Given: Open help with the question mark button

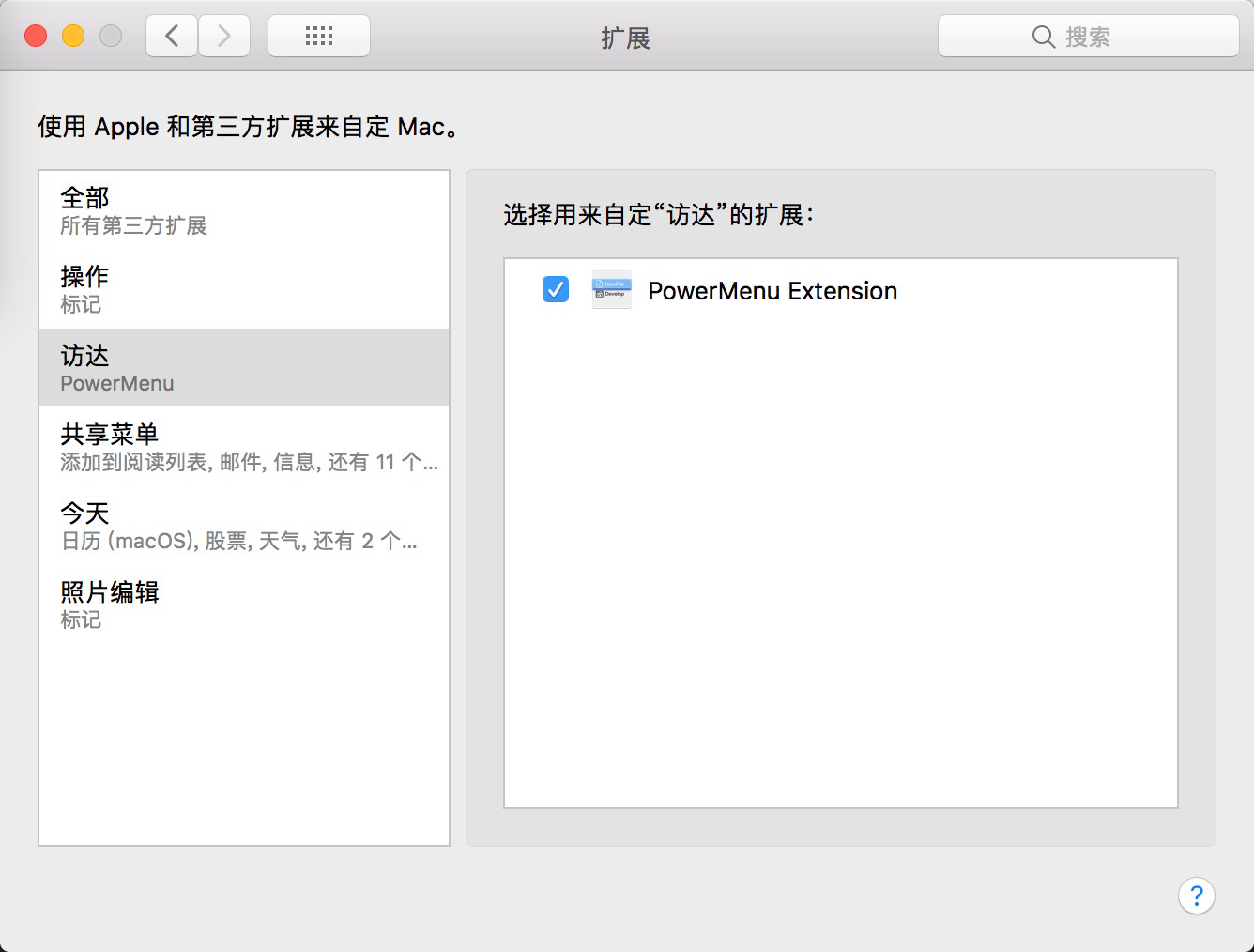Looking at the screenshot, I should coord(1197,896).
